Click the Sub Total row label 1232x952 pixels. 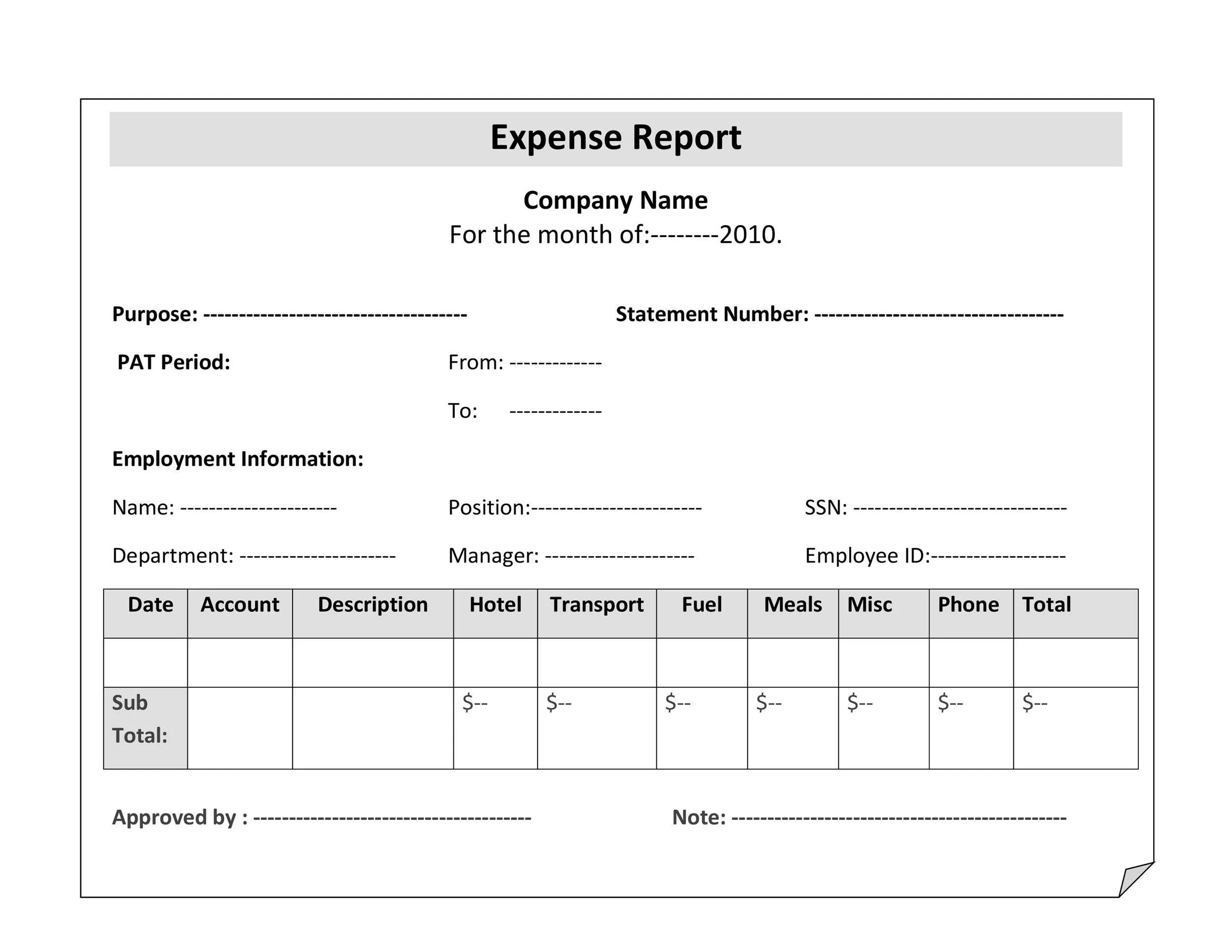139,719
